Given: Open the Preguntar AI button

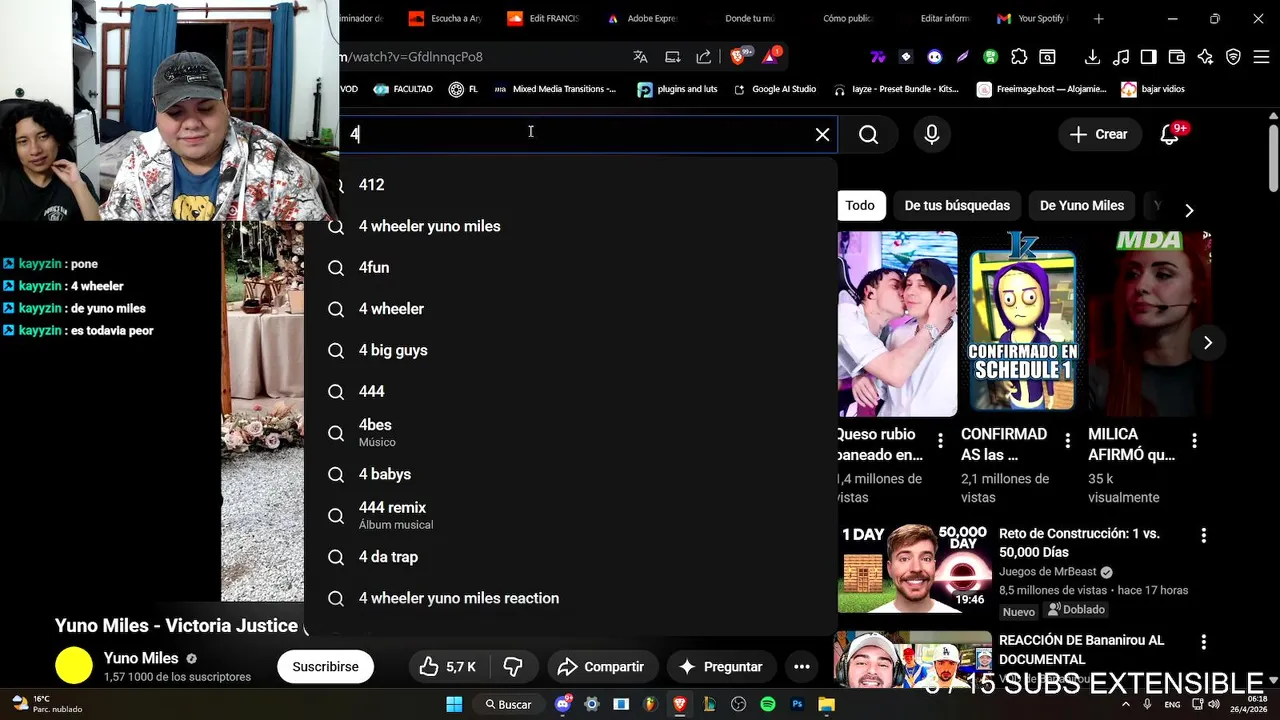Looking at the screenshot, I should coord(720,667).
